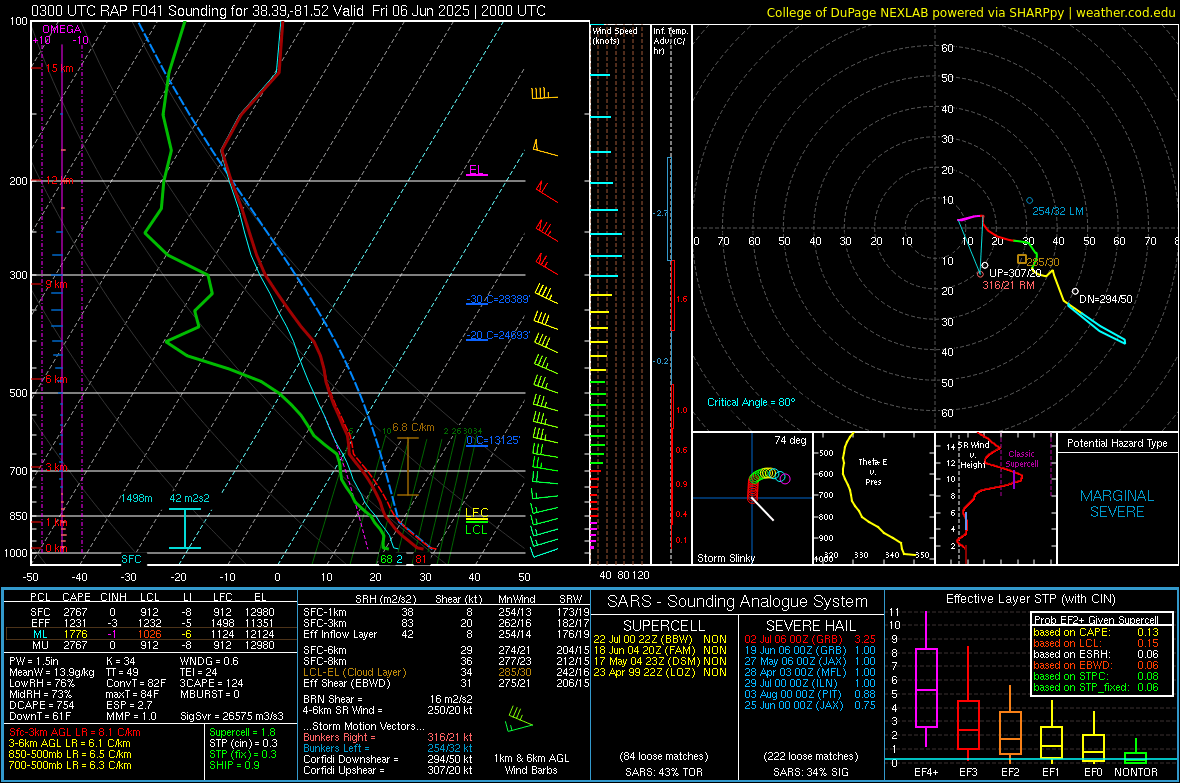1180x783 pixels.
Task: Click the red surface temperature 81
Action: point(421,559)
